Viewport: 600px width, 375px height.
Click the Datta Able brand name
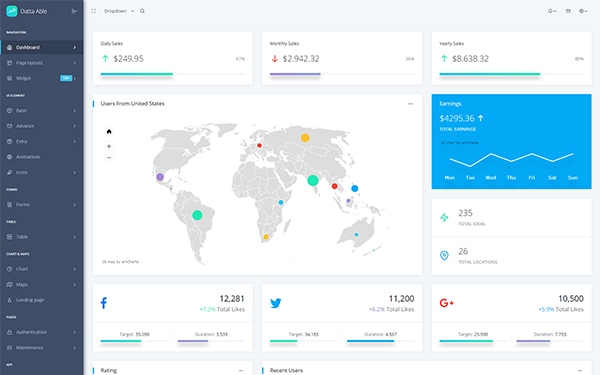[x=34, y=11]
